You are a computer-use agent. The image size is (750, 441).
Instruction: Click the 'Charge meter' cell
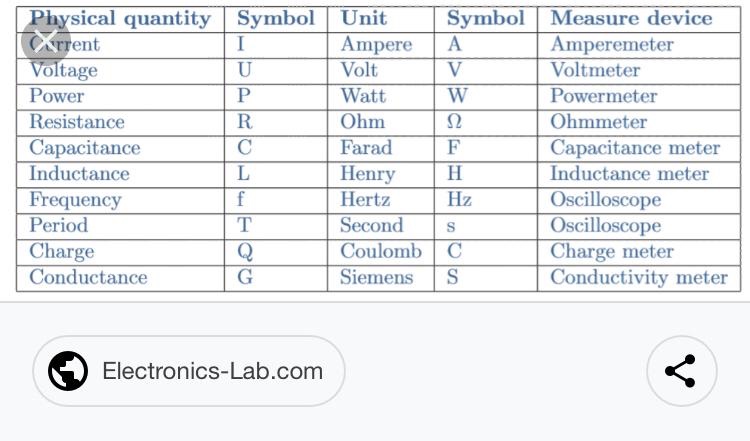point(612,252)
